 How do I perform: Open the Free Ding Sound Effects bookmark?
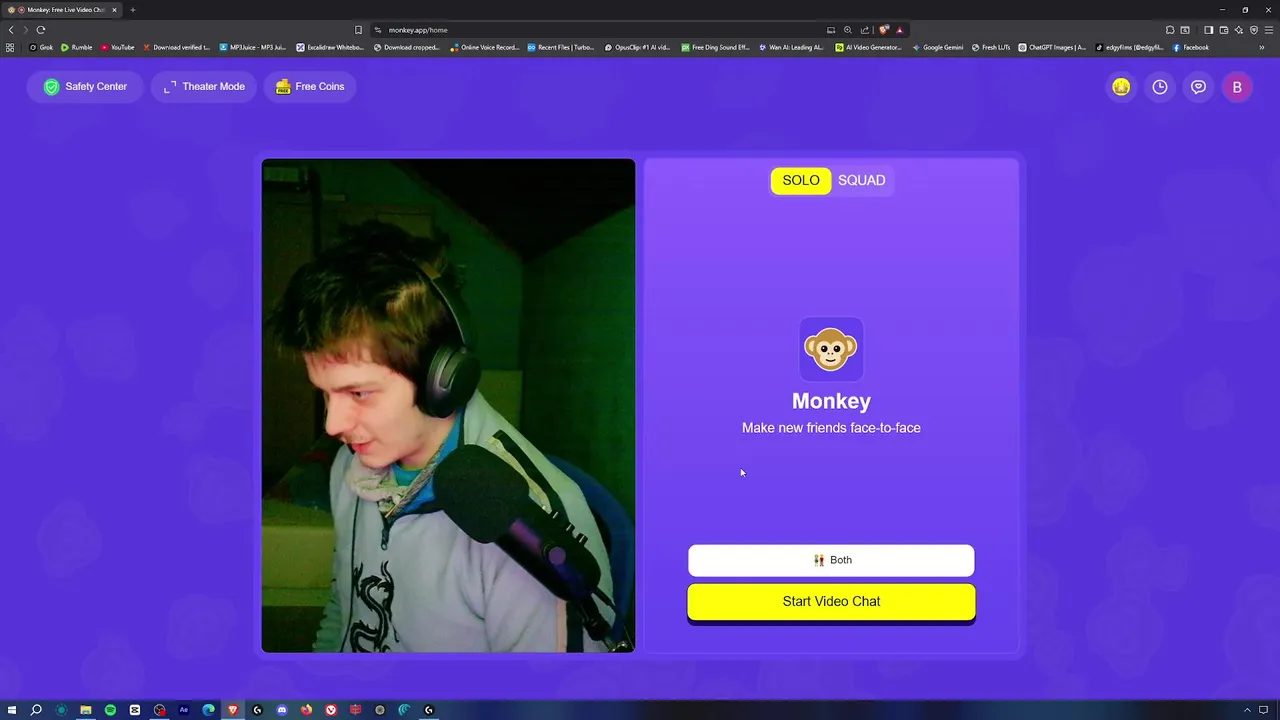pos(715,47)
